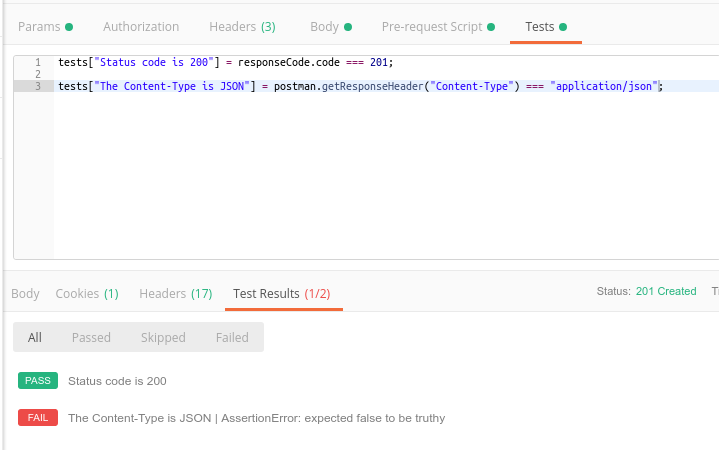Select the failed Content-Type is JSON result
The image size is (719, 450).
256,418
